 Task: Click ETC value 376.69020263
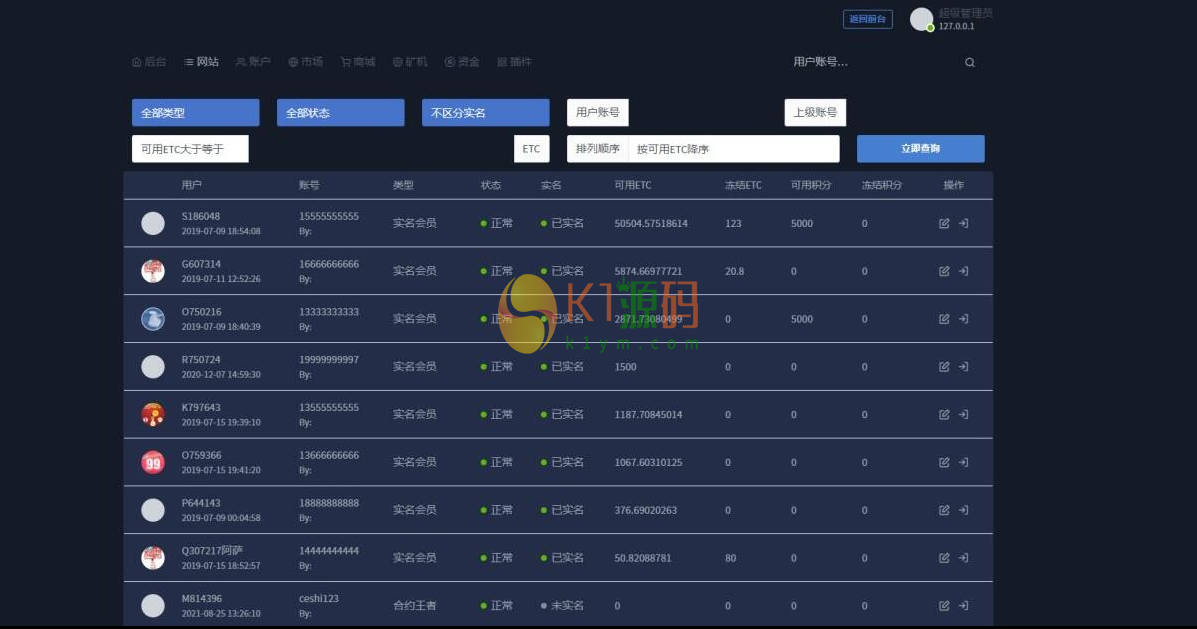tap(646, 510)
